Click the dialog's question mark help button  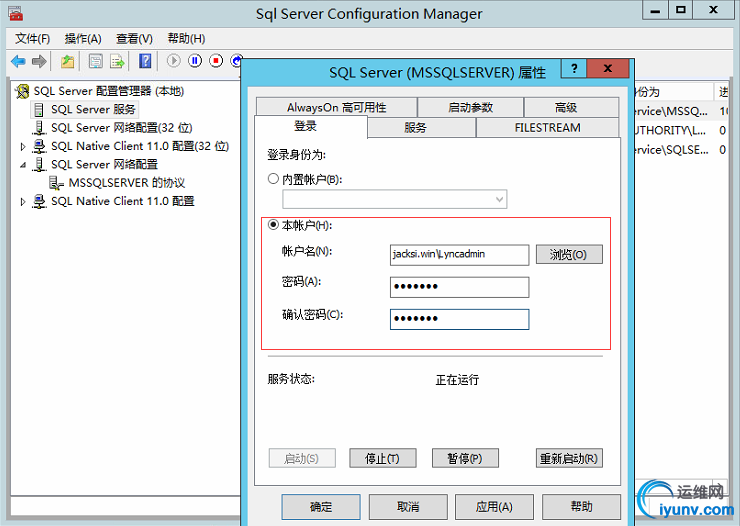click(574, 68)
